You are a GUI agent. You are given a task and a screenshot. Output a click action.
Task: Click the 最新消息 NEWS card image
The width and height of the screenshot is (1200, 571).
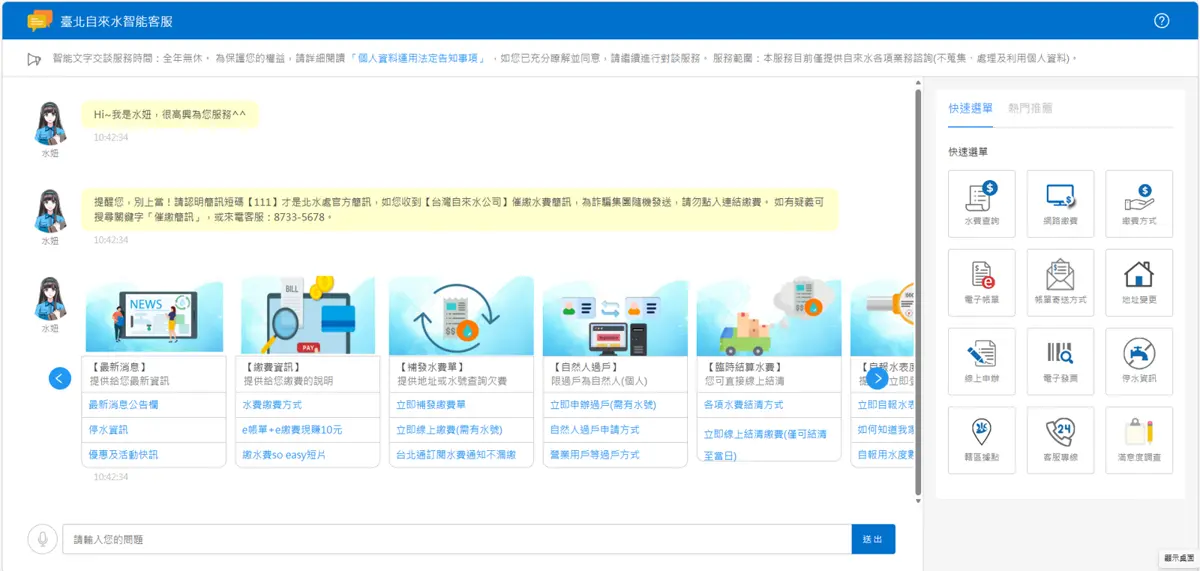pyautogui.click(x=153, y=314)
